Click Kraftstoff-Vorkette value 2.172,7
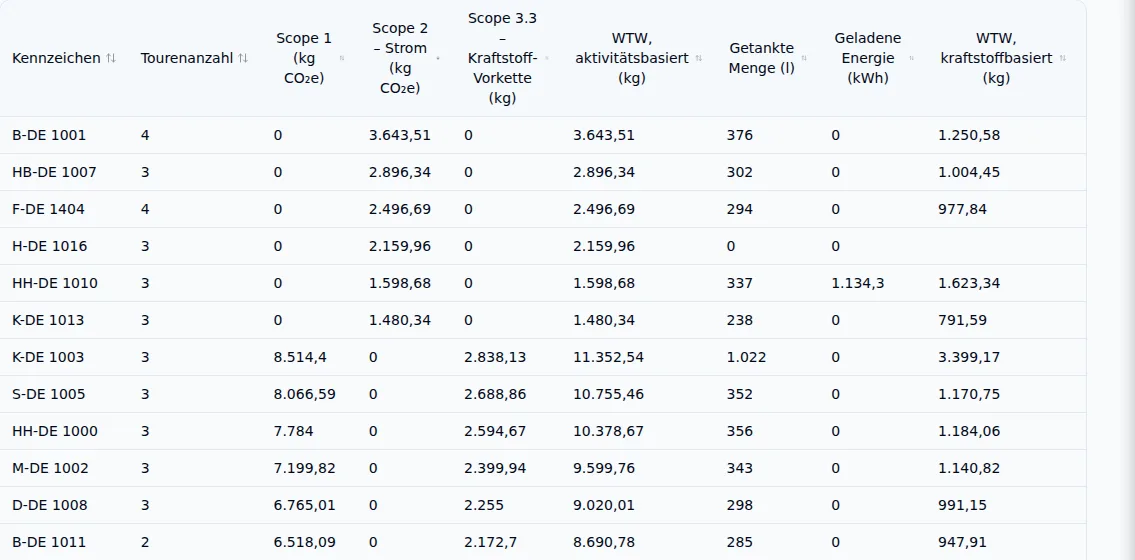The height and width of the screenshot is (560, 1135). point(490,542)
